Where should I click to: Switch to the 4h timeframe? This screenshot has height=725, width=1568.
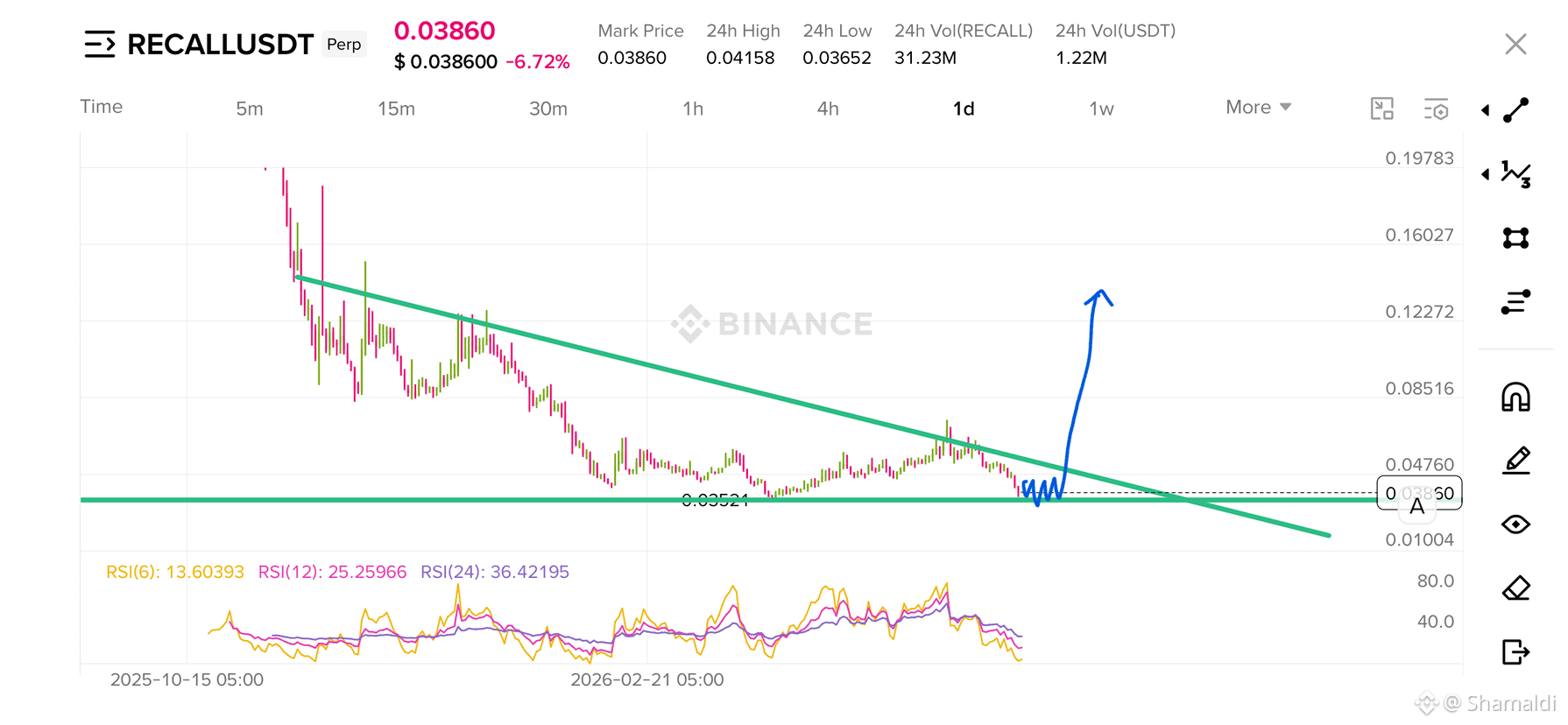828,109
